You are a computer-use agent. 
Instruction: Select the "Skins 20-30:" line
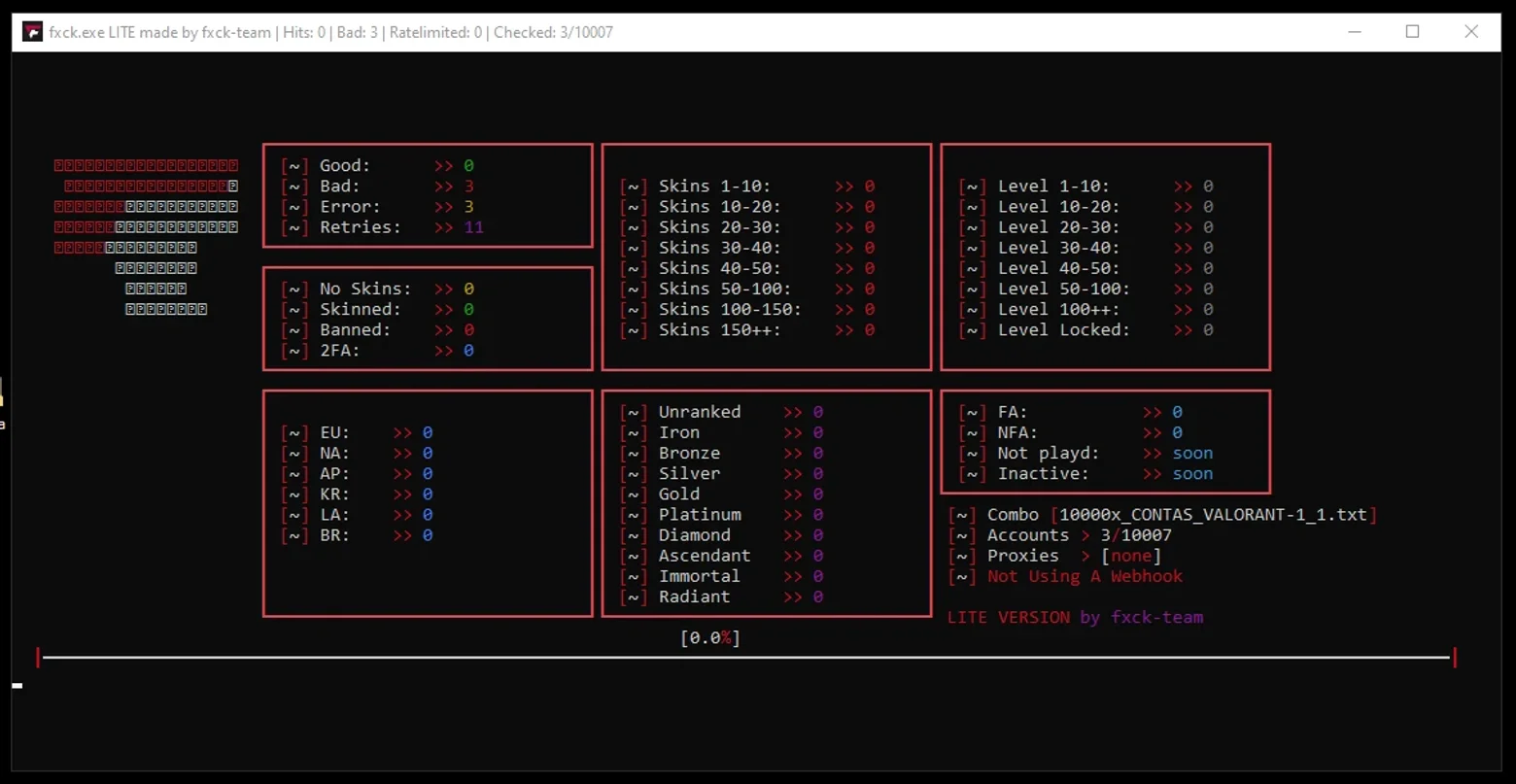click(x=748, y=227)
